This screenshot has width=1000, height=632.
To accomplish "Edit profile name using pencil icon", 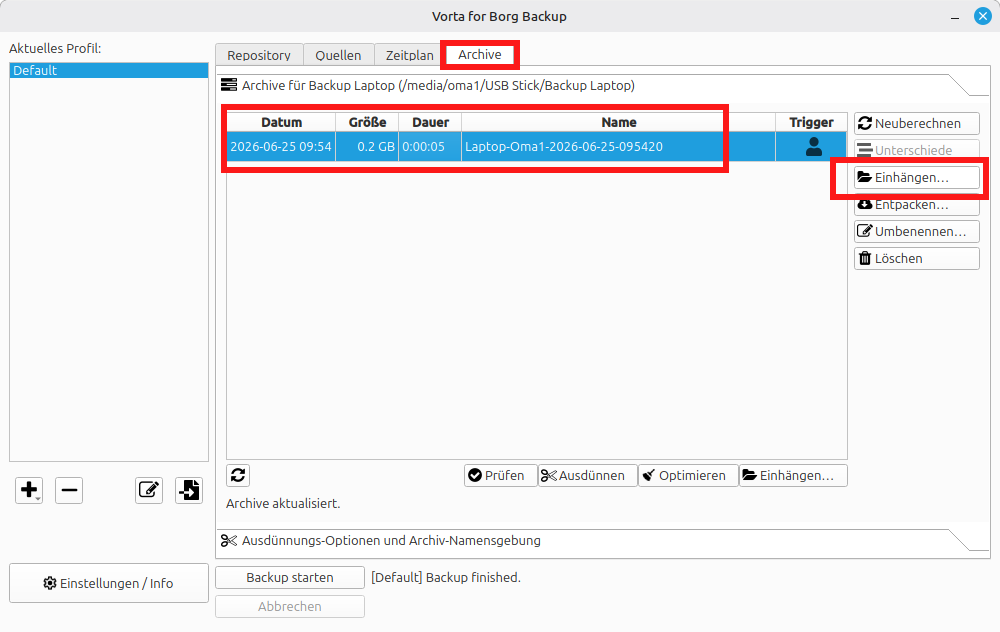I will (x=149, y=490).
